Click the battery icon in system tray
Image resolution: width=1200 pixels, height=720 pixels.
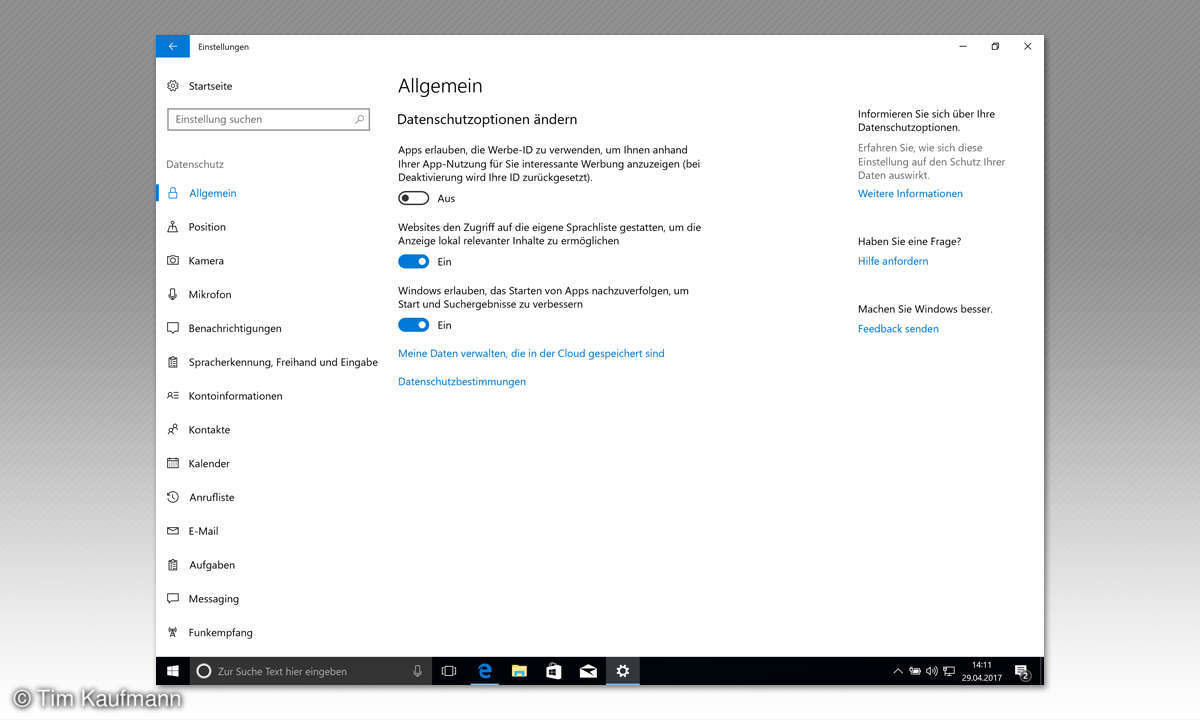click(x=915, y=671)
